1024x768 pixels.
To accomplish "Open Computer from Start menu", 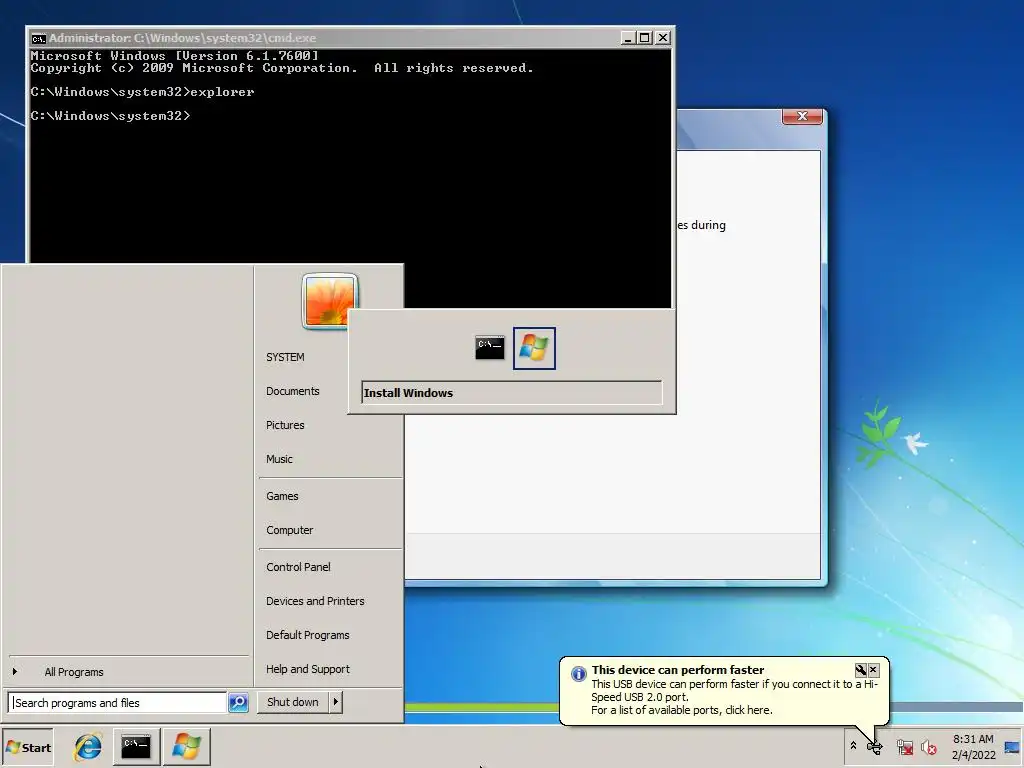I will [290, 530].
